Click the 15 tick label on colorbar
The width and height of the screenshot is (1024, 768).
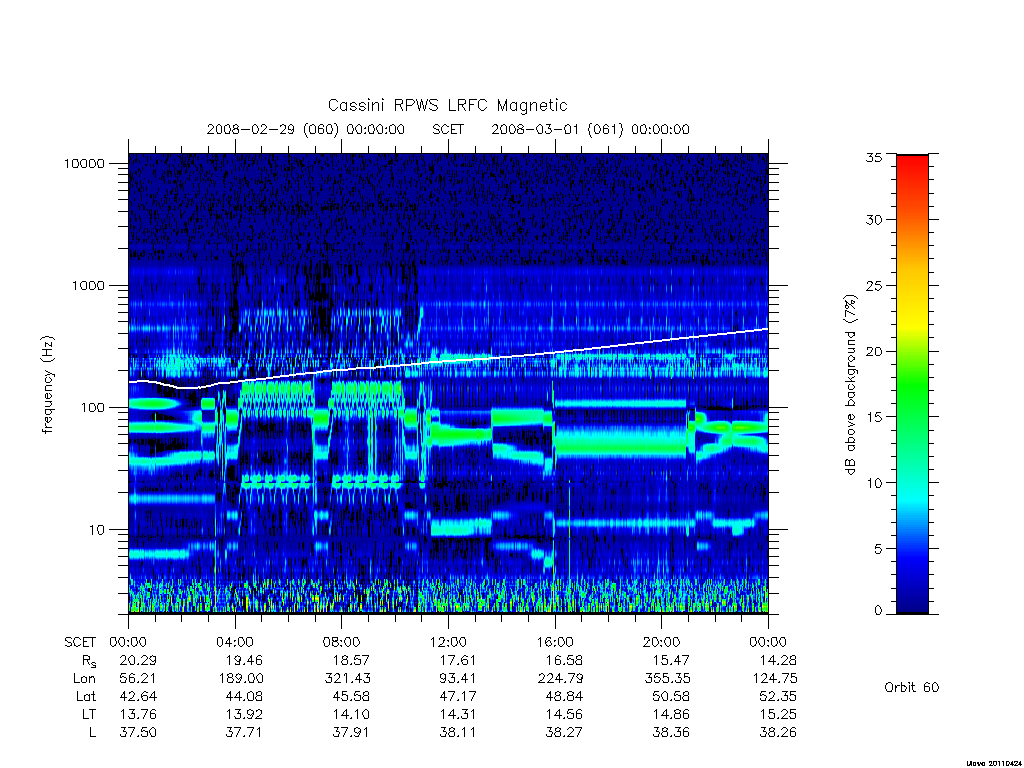click(x=873, y=417)
